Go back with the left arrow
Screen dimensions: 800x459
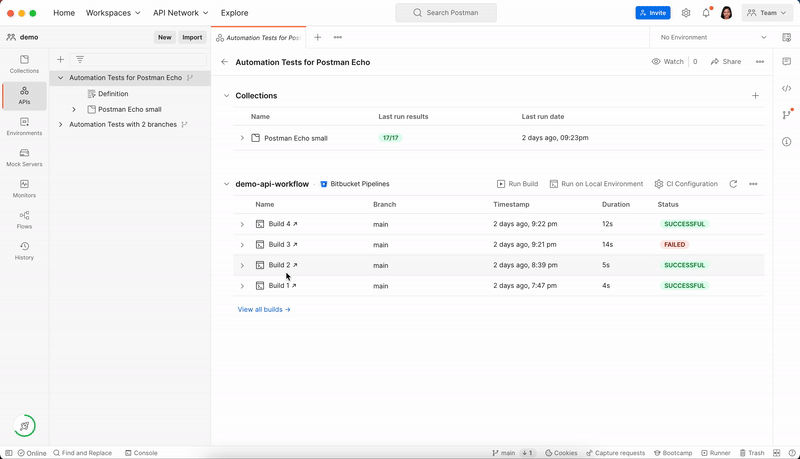tap(224, 62)
